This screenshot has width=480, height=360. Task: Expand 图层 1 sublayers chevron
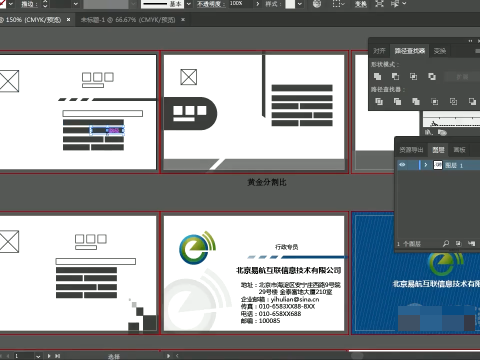[x=426, y=165]
